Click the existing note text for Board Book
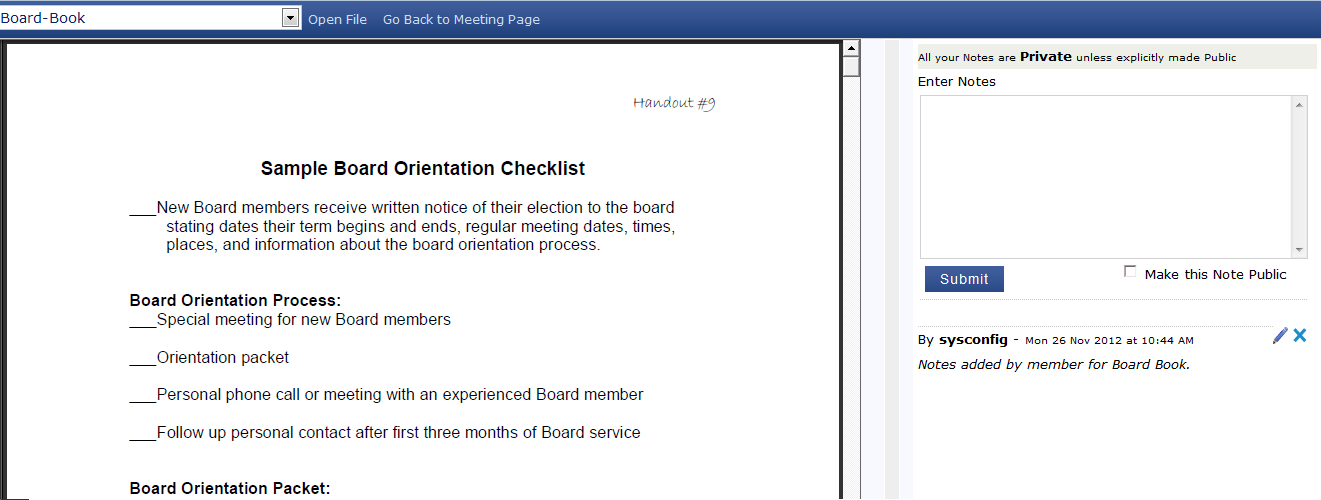This screenshot has height=500, width=1321. pos(1053,364)
